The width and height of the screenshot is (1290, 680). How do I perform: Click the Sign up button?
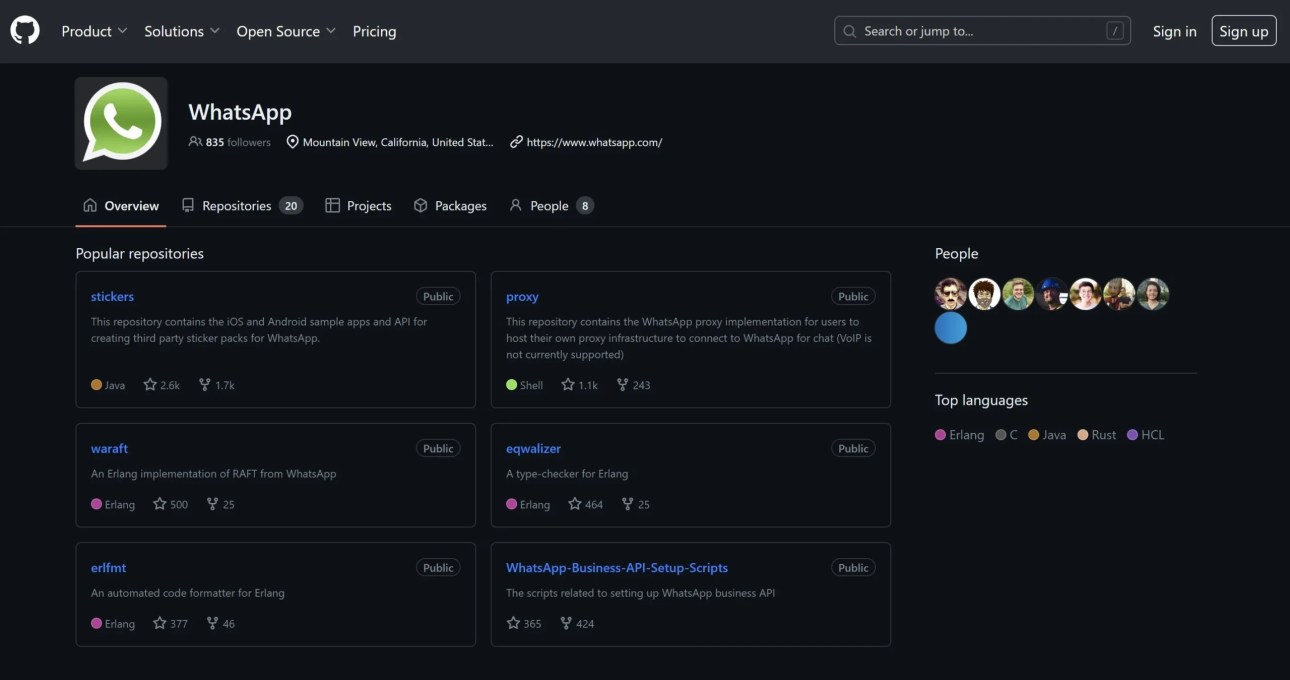tap(1244, 31)
